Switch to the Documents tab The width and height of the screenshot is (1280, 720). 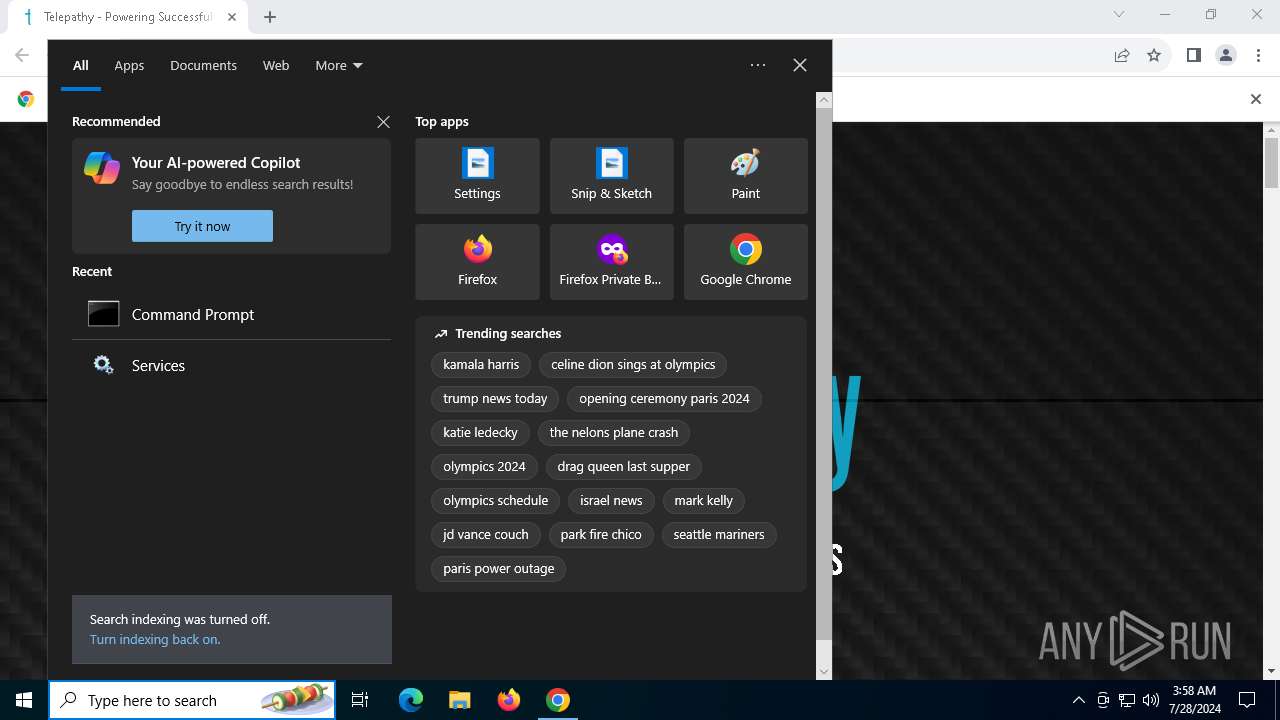click(203, 65)
